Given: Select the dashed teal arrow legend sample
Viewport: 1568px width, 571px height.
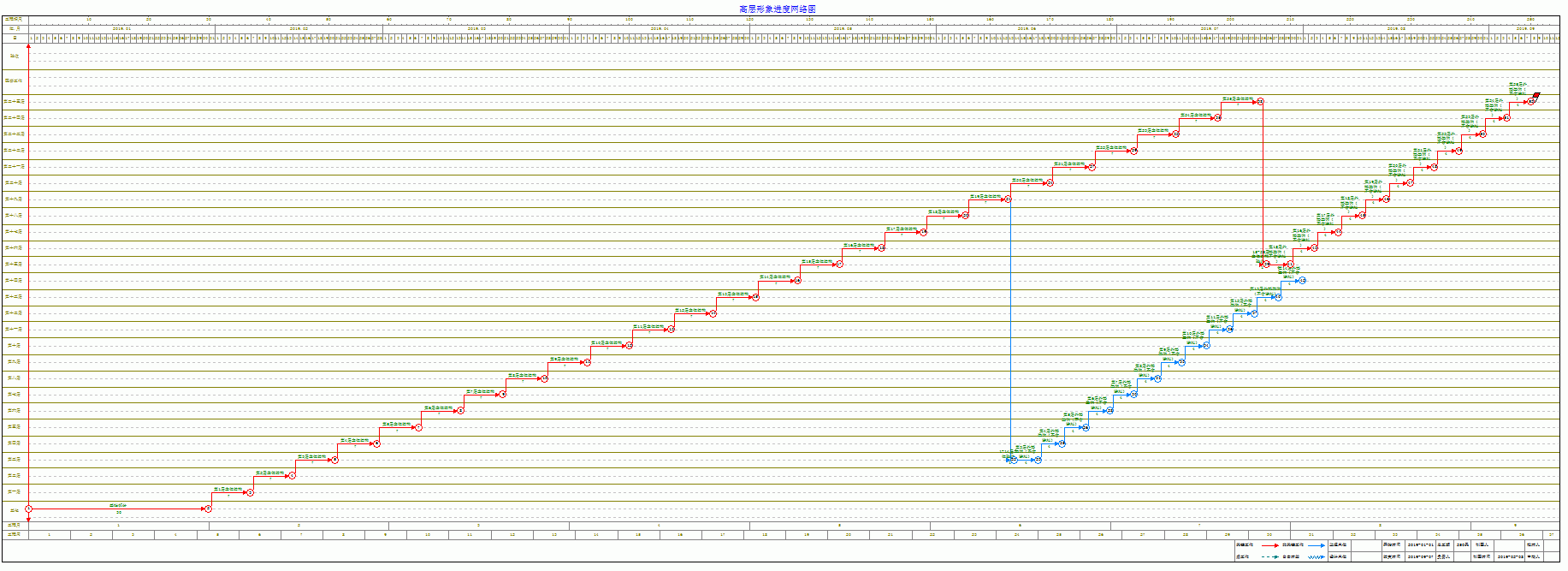Looking at the screenshot, I should (x=1270, y=556).
